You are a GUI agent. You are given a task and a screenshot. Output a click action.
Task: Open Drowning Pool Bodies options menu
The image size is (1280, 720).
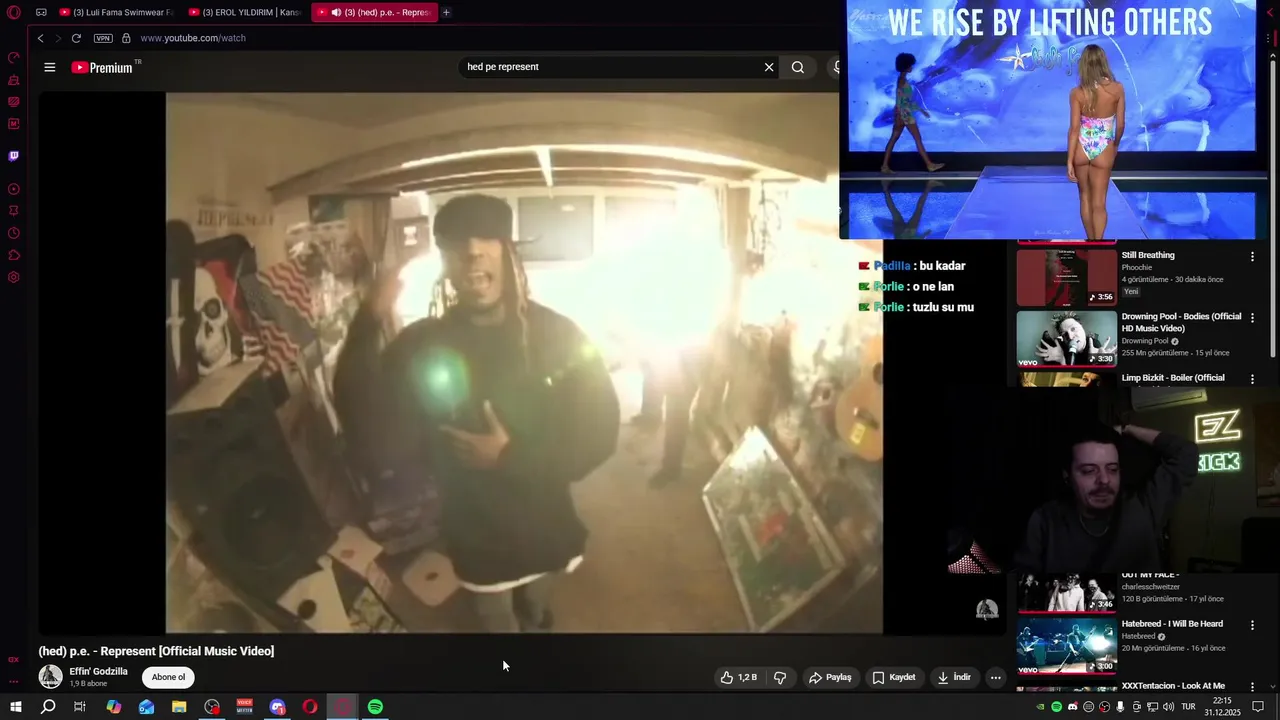tap(1252, 318)
